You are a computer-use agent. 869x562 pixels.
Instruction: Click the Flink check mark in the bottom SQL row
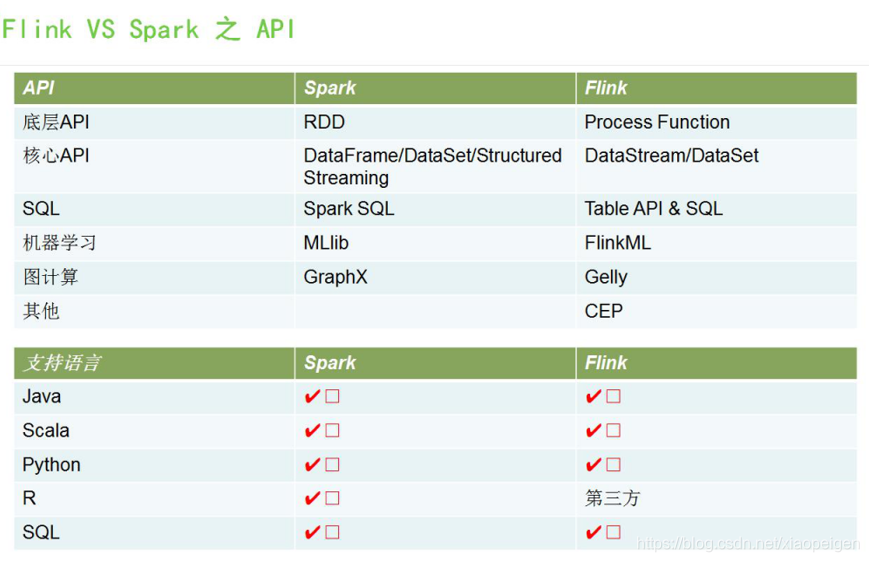(594, 533)
